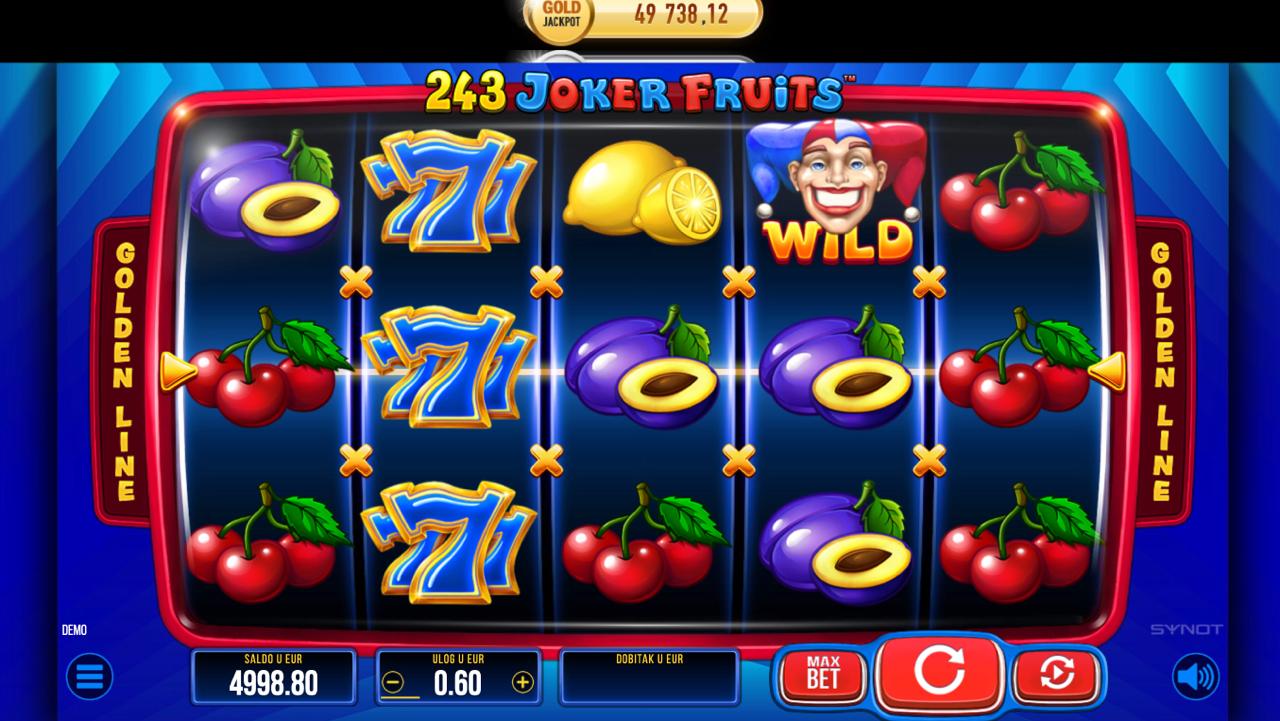Click the left Golden Line arrow marker
The width and height of the screenshot is (1280, 721).
[178, 372]
